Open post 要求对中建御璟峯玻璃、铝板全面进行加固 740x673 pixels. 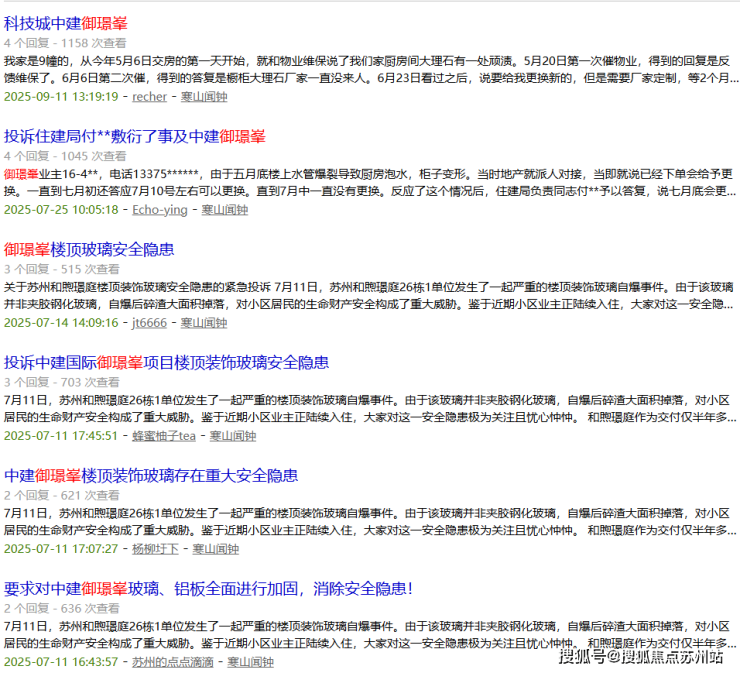point(208,589)
